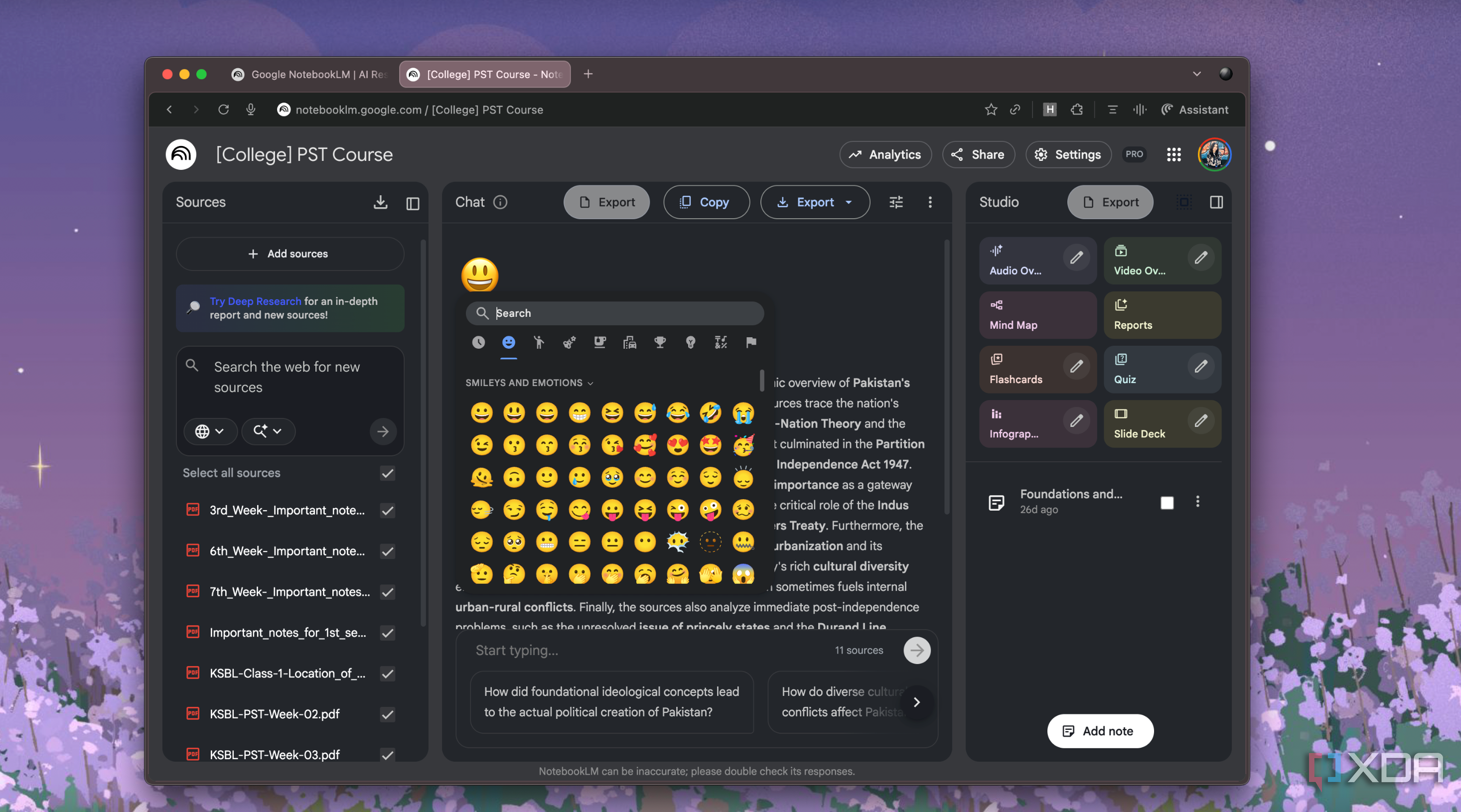Click the Chat info icon
Viewport: 1461px width, 812px height.
[x=500, y=202]
